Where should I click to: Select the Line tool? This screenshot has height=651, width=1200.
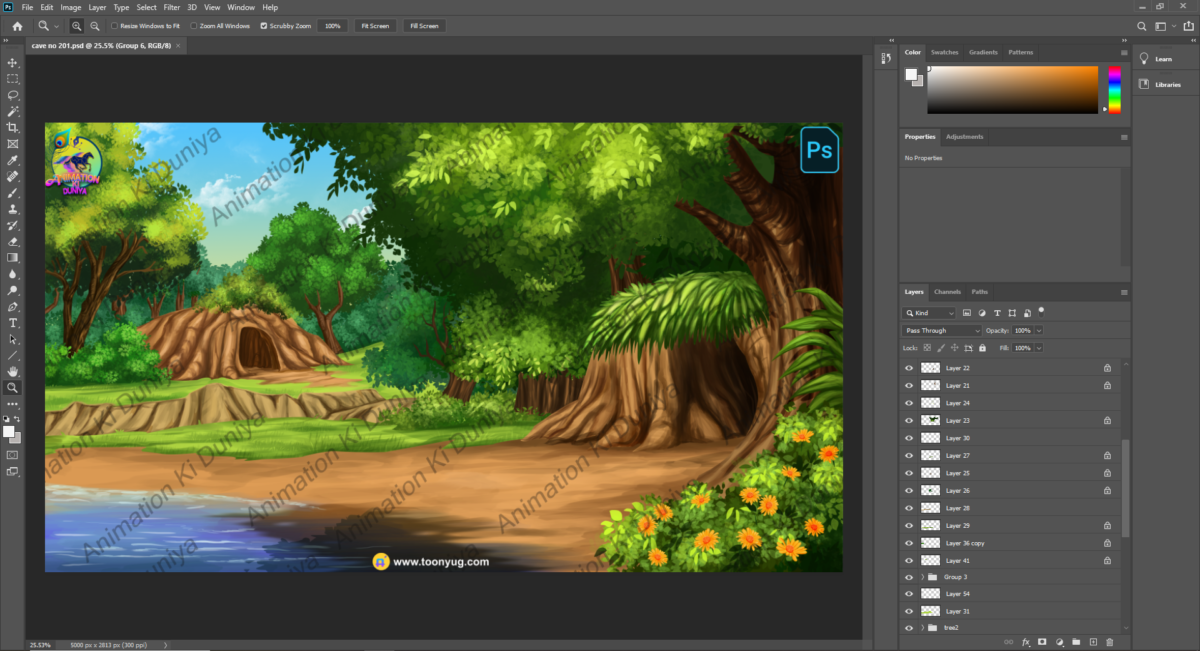[13, 355]
